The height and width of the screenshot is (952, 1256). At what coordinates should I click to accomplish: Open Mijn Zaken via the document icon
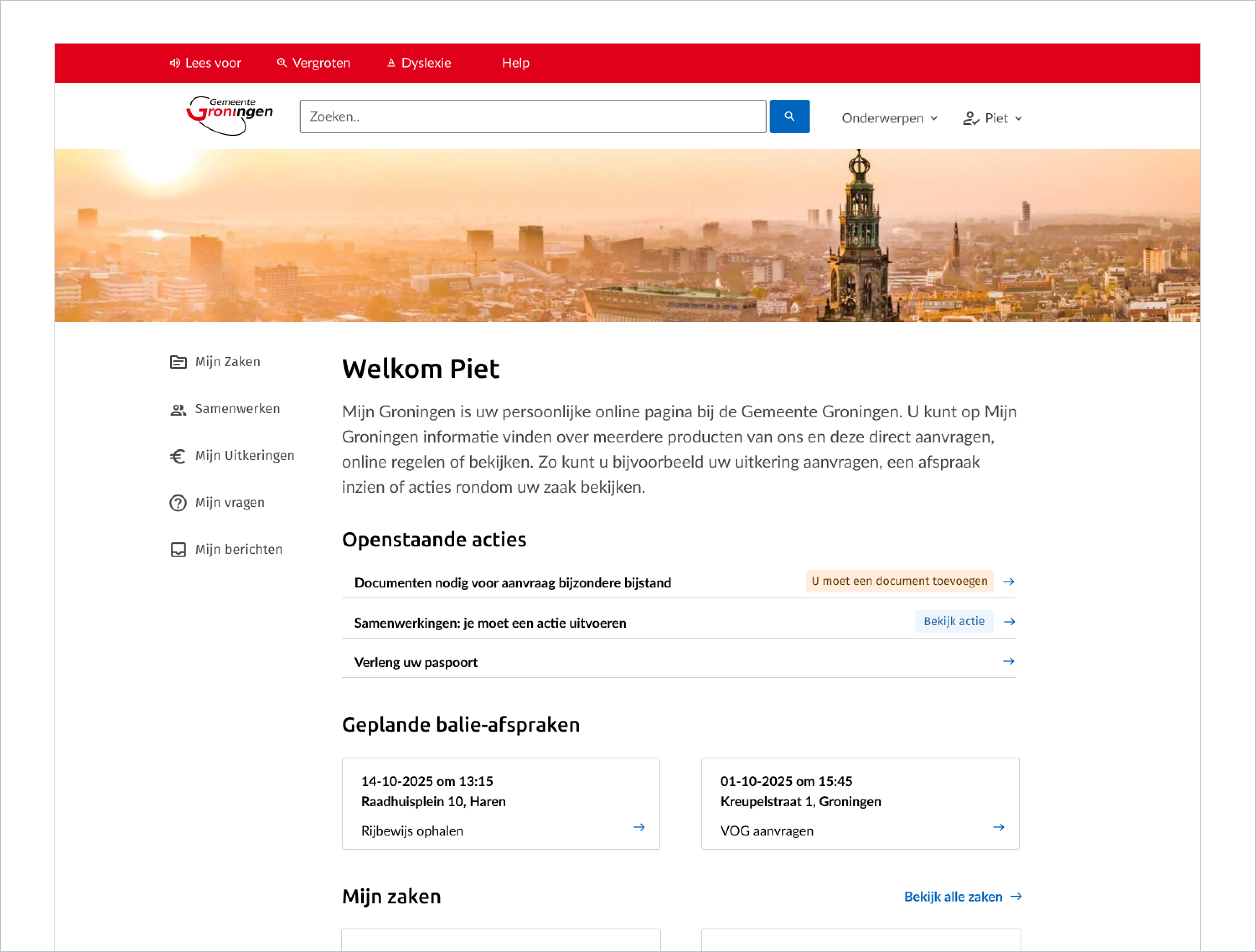(178, 361)
